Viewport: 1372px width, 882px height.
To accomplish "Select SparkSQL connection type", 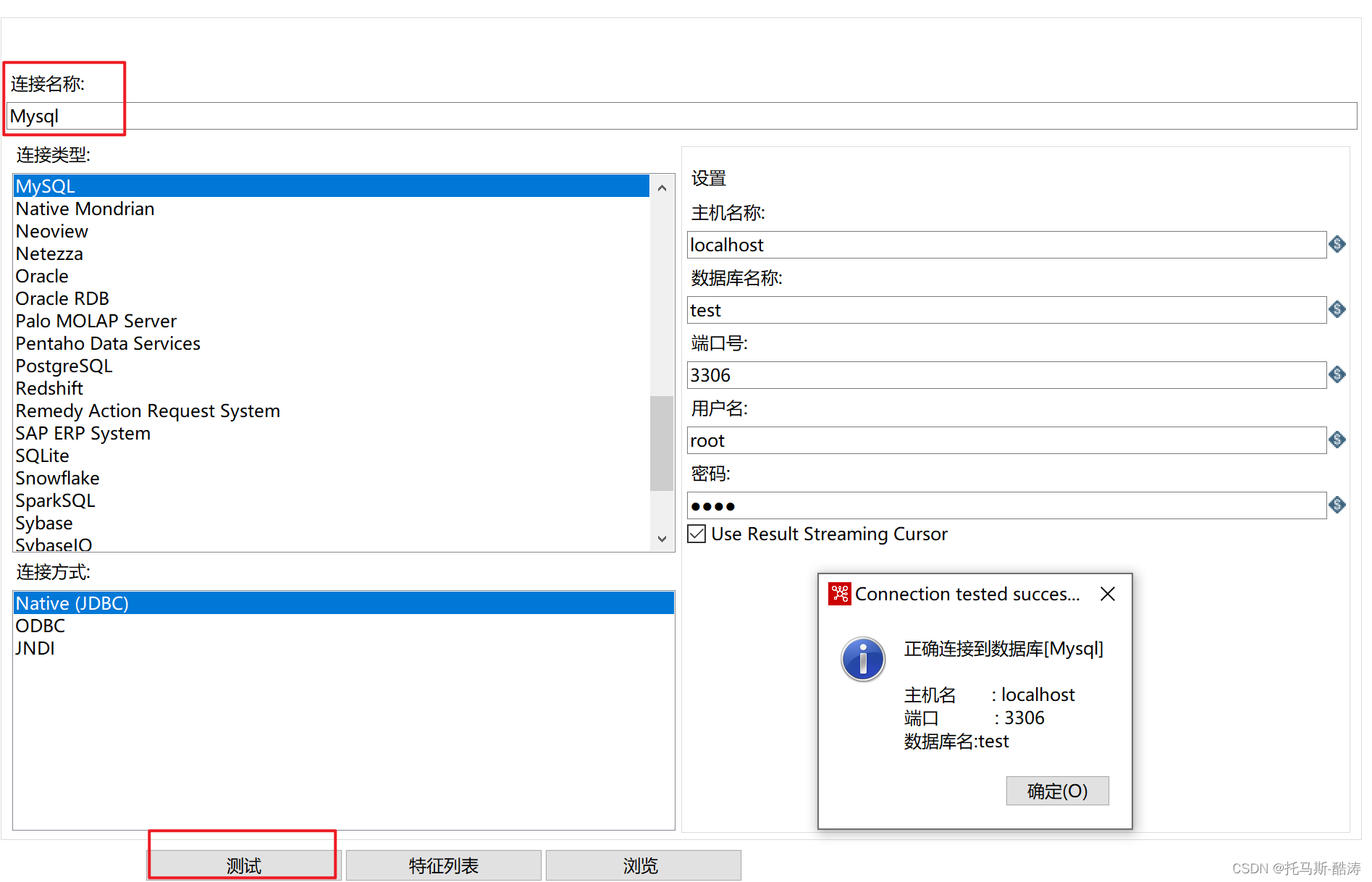I will [x=332, y=500].
